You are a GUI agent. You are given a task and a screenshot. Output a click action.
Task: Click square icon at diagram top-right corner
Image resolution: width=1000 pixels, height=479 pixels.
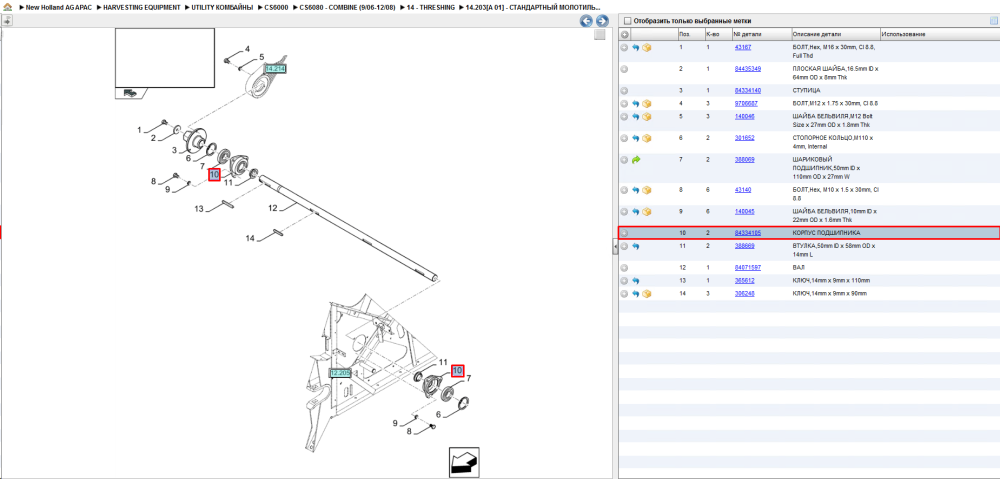599,35
